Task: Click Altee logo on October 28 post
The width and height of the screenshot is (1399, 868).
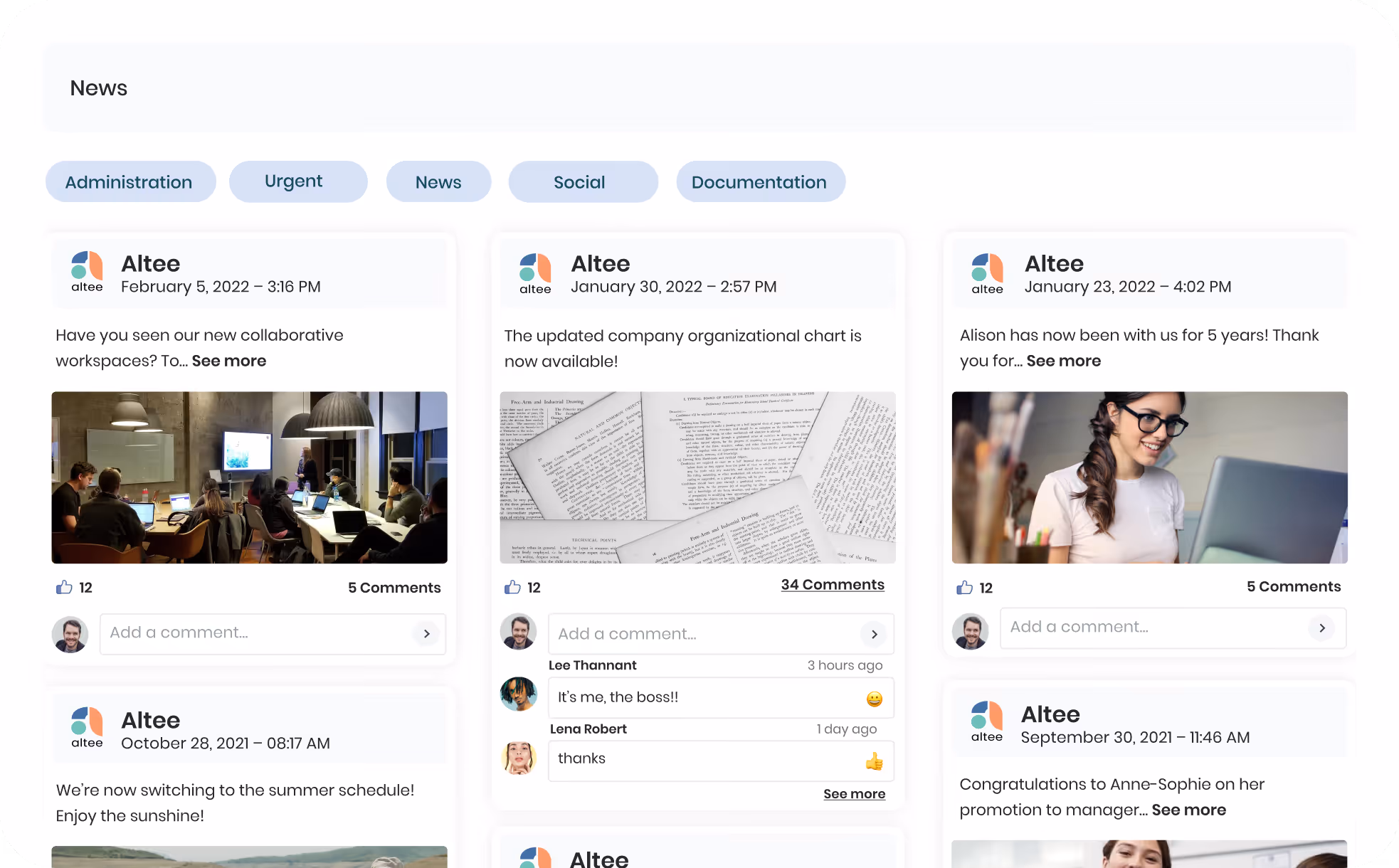Action: (x=87, y=727)
